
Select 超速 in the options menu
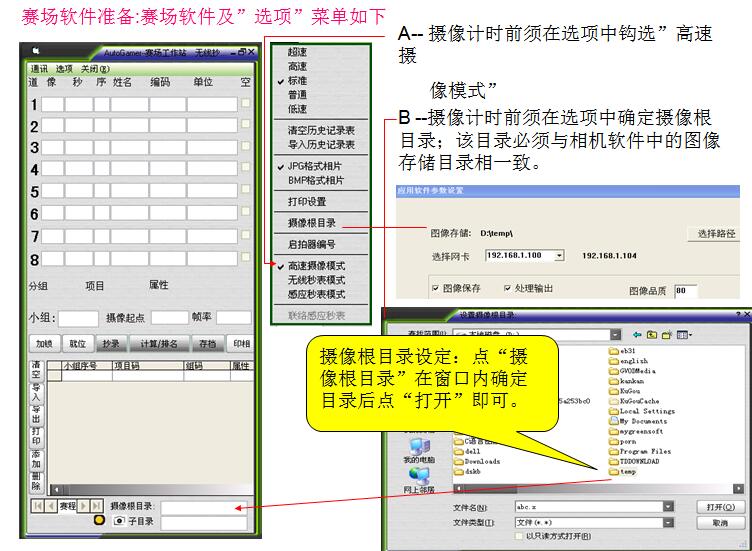[x=297, y=52]
